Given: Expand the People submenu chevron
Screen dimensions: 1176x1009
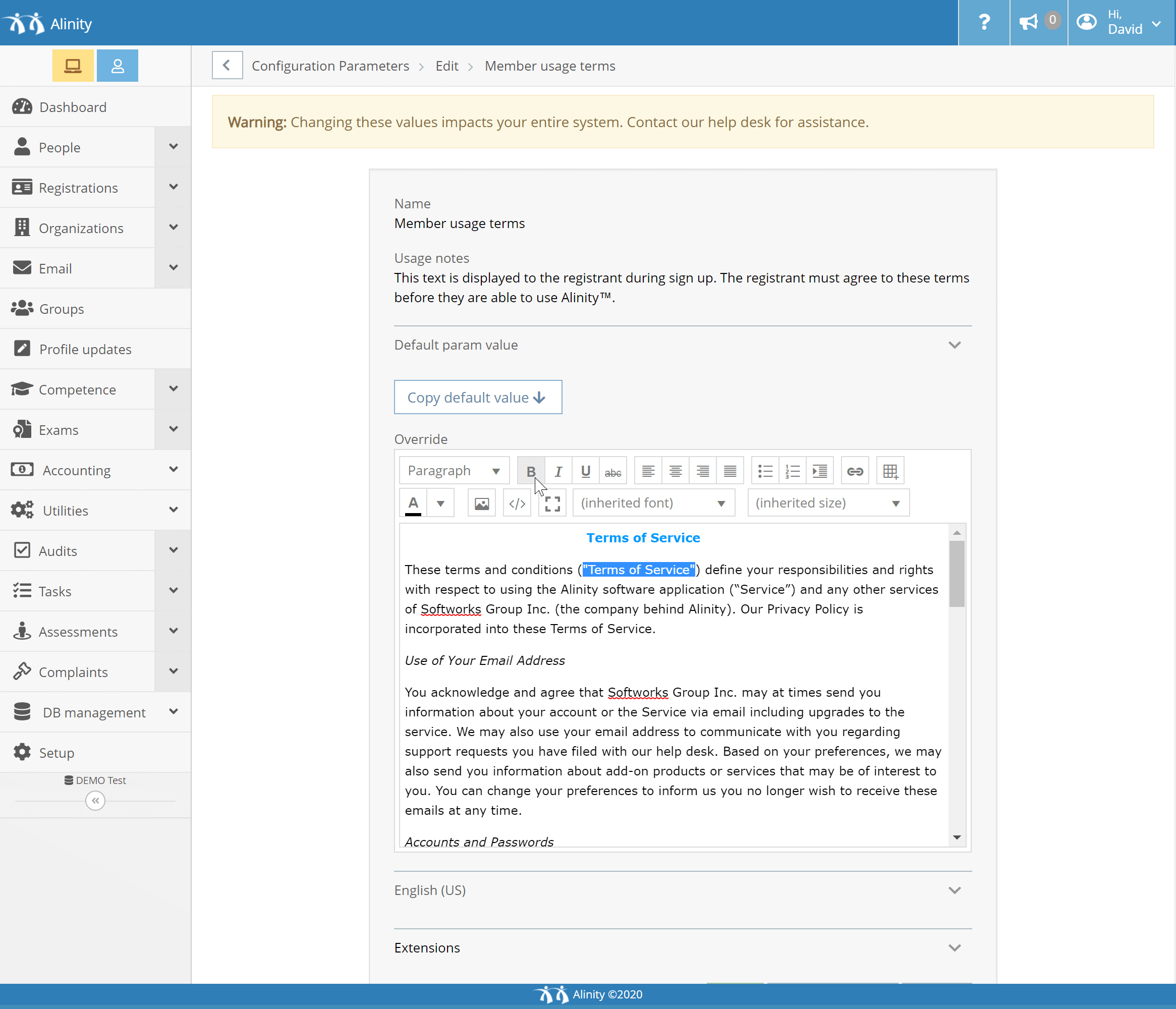Looking at the screenshot, I should click(173, 147).
